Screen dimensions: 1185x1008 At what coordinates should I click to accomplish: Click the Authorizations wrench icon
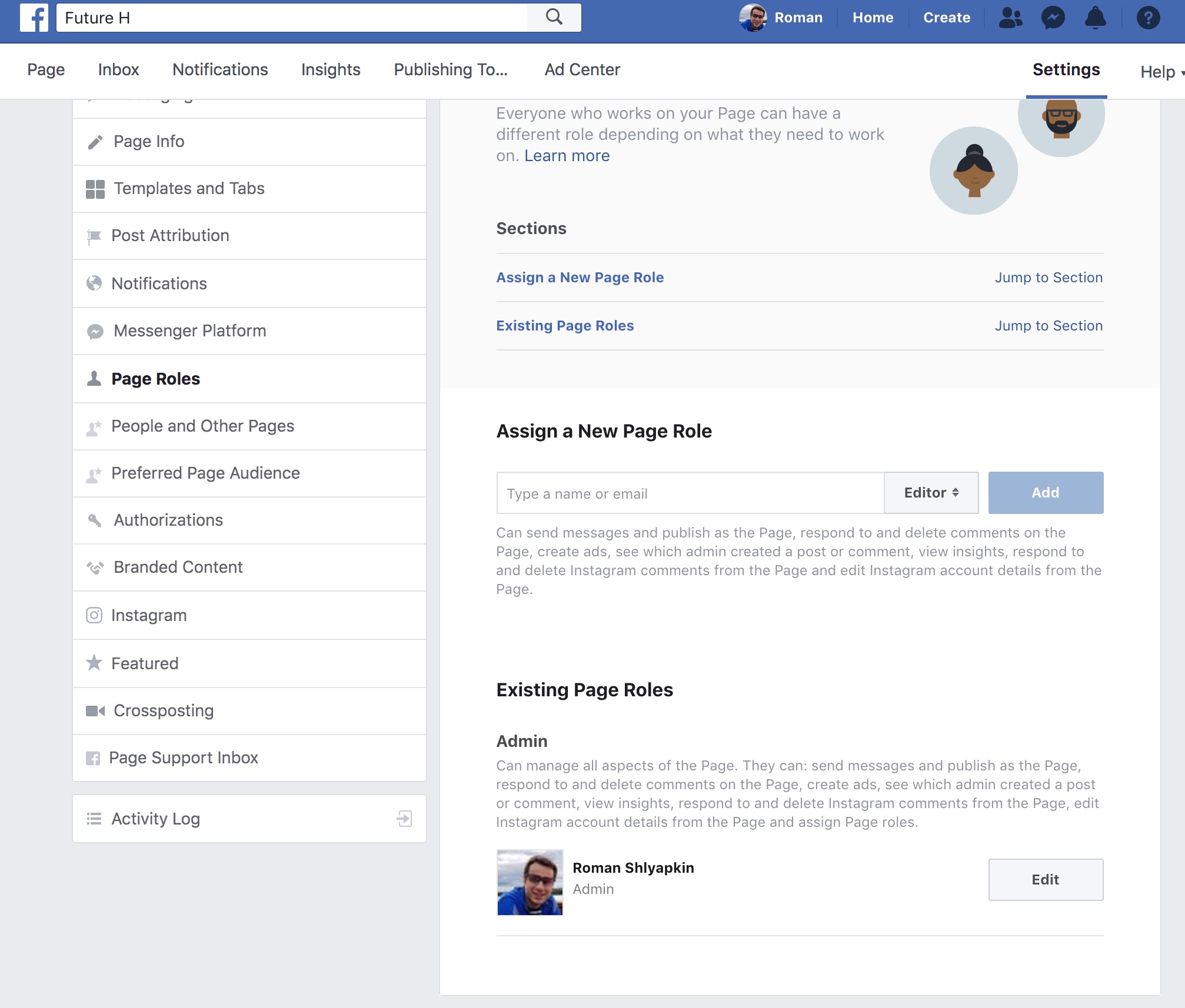pyautogui.click(x=94, y=520)
